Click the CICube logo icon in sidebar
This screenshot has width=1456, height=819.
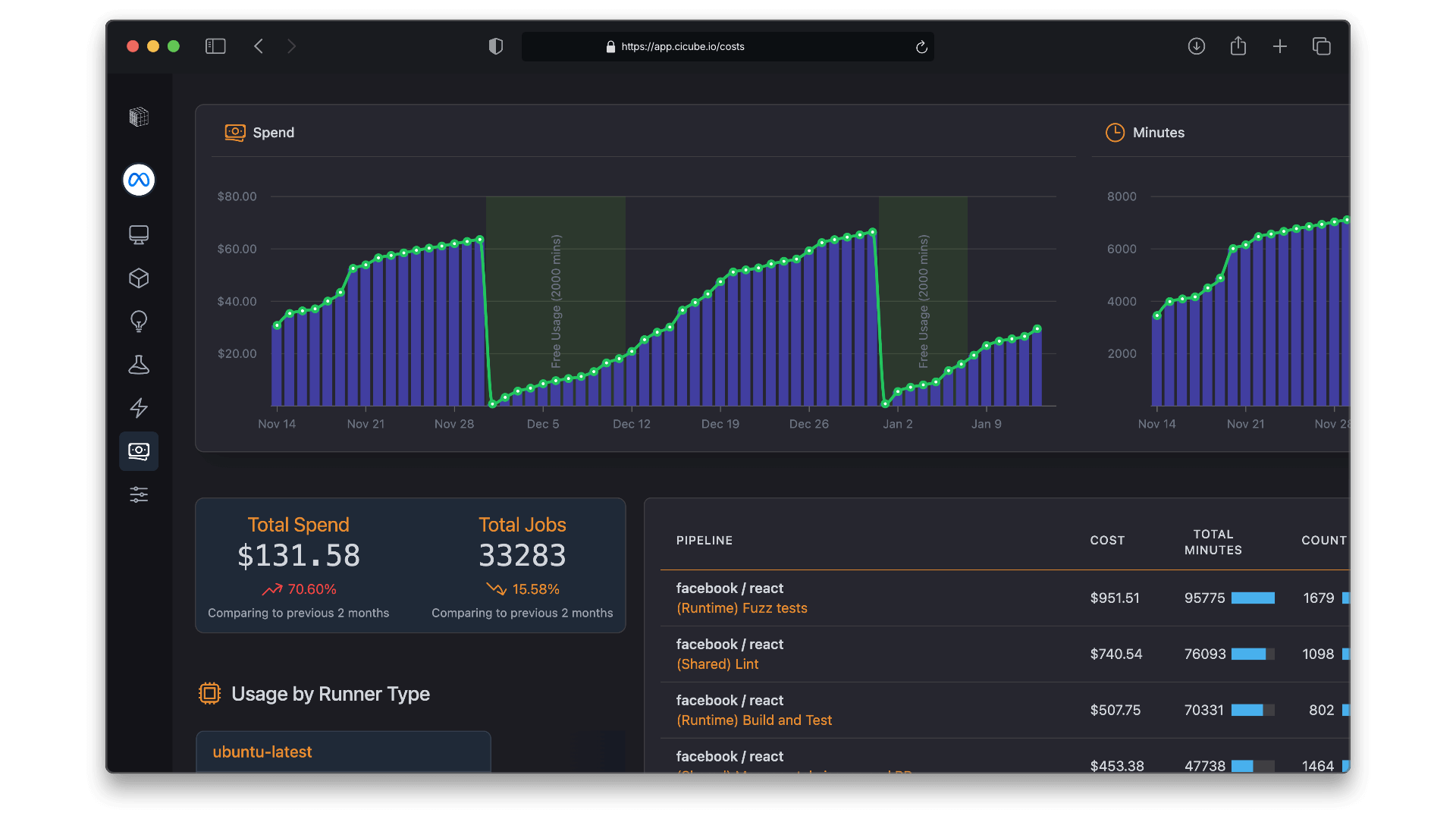(139, 117)
